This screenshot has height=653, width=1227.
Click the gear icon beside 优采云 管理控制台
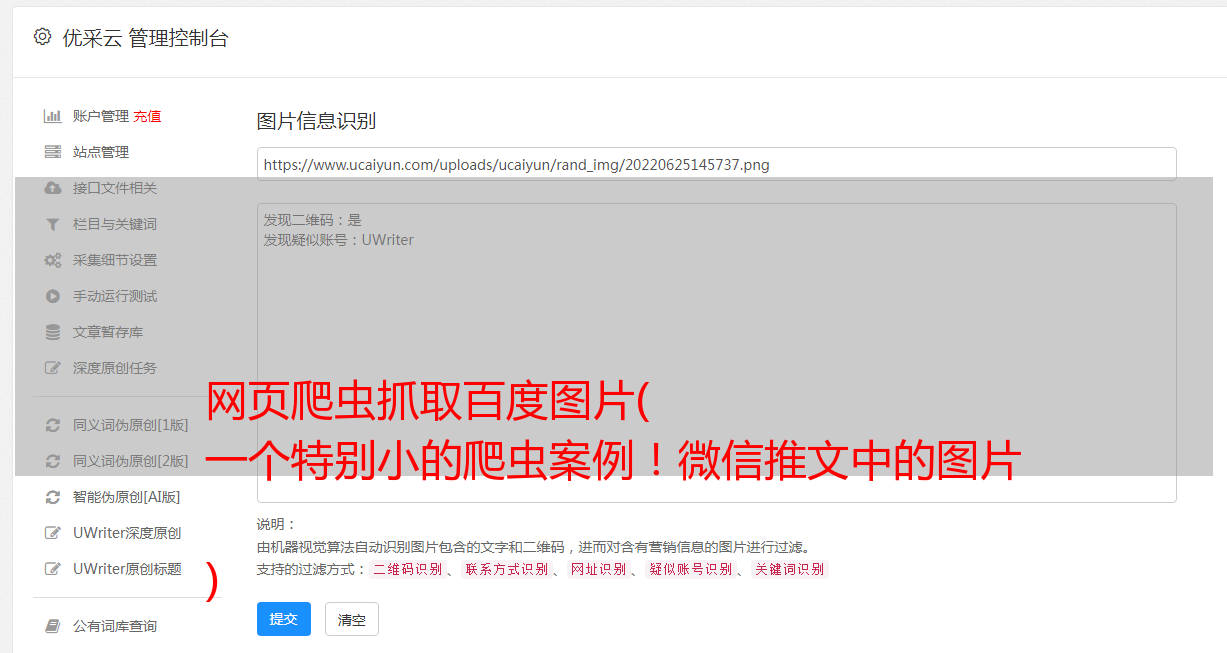point(42,37)
